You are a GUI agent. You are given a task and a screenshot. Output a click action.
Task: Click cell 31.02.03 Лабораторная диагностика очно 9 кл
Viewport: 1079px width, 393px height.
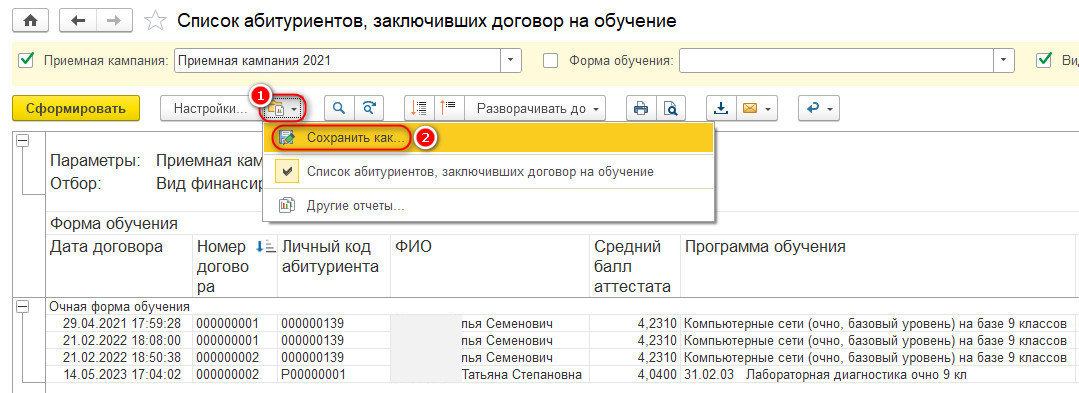(x=877, y=374)
